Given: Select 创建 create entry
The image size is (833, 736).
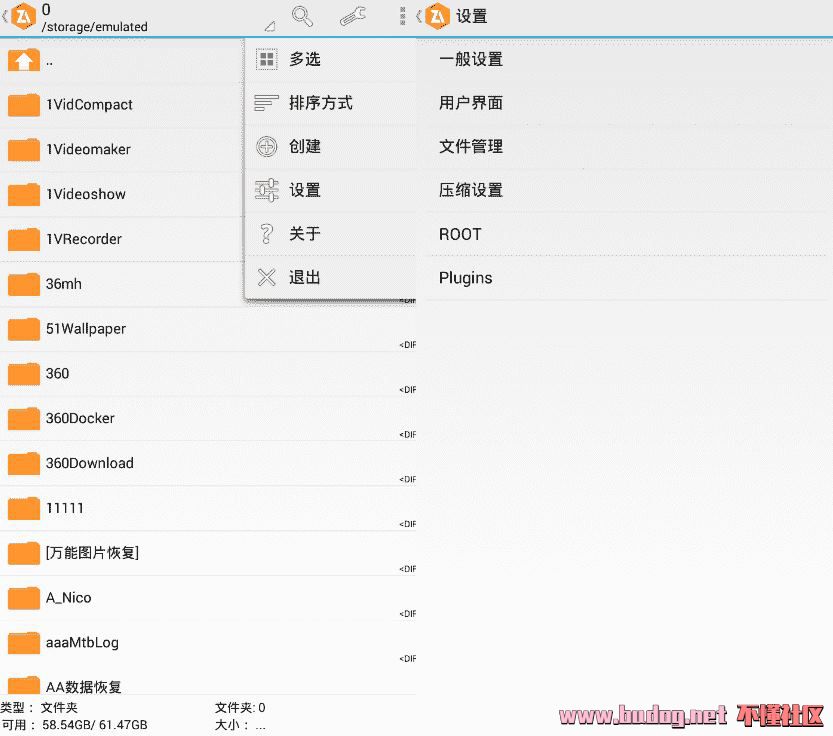Looking at the screenshot, I should click(330, 146).
